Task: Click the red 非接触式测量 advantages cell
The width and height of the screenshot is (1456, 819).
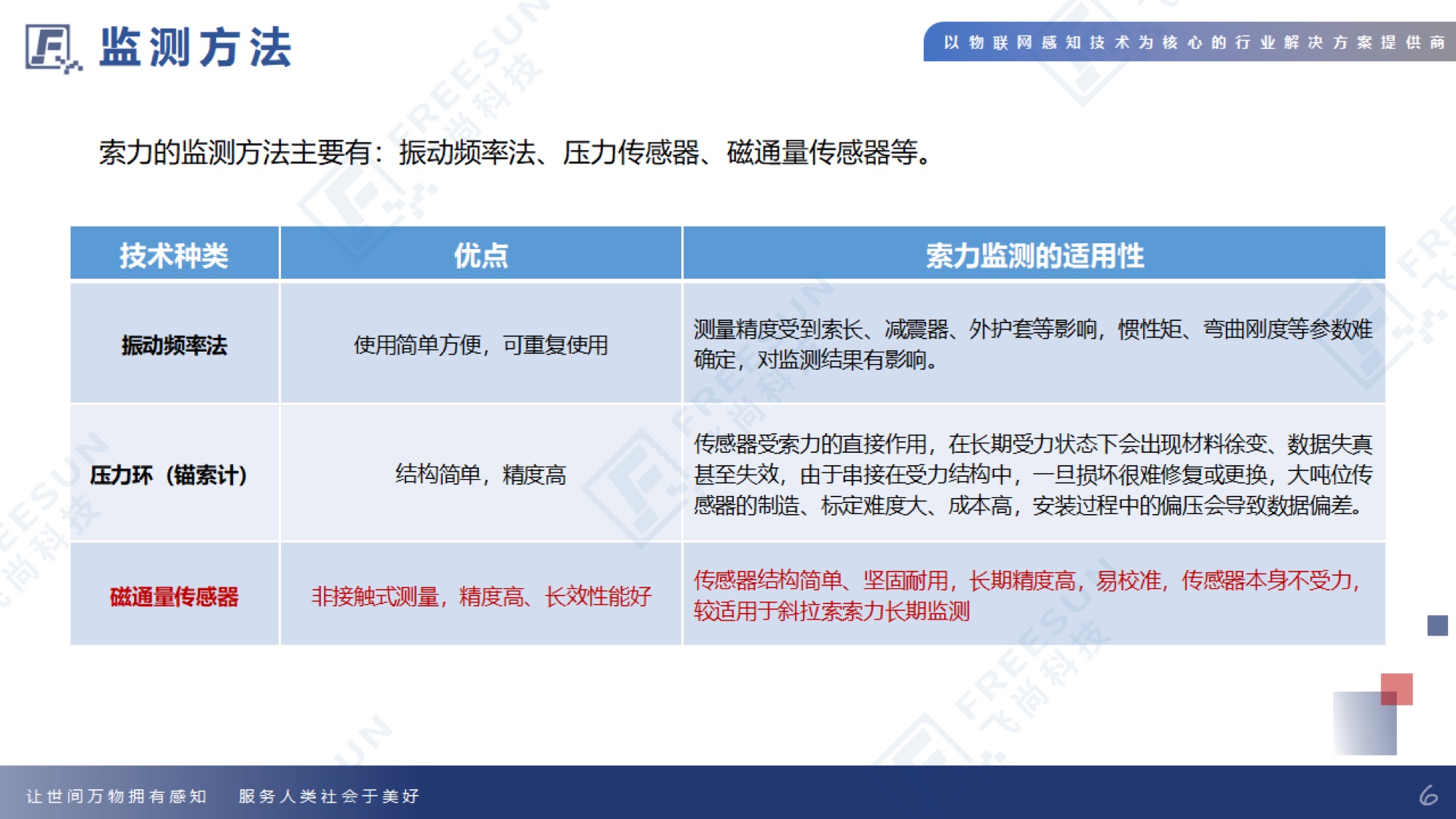Action: coord(480,596)
